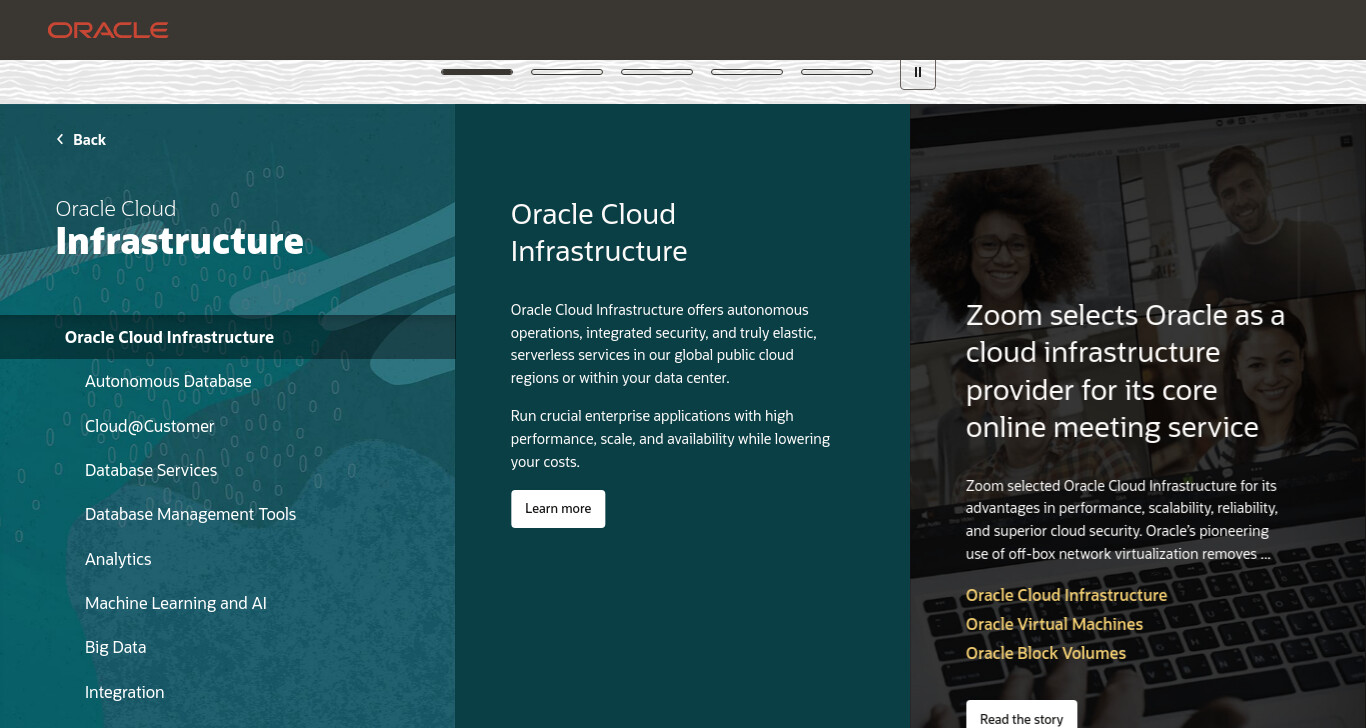Viewport: 1366px width, 728px height.
Task: Open Autonomous Database menu item
Action: pos(168,381)
